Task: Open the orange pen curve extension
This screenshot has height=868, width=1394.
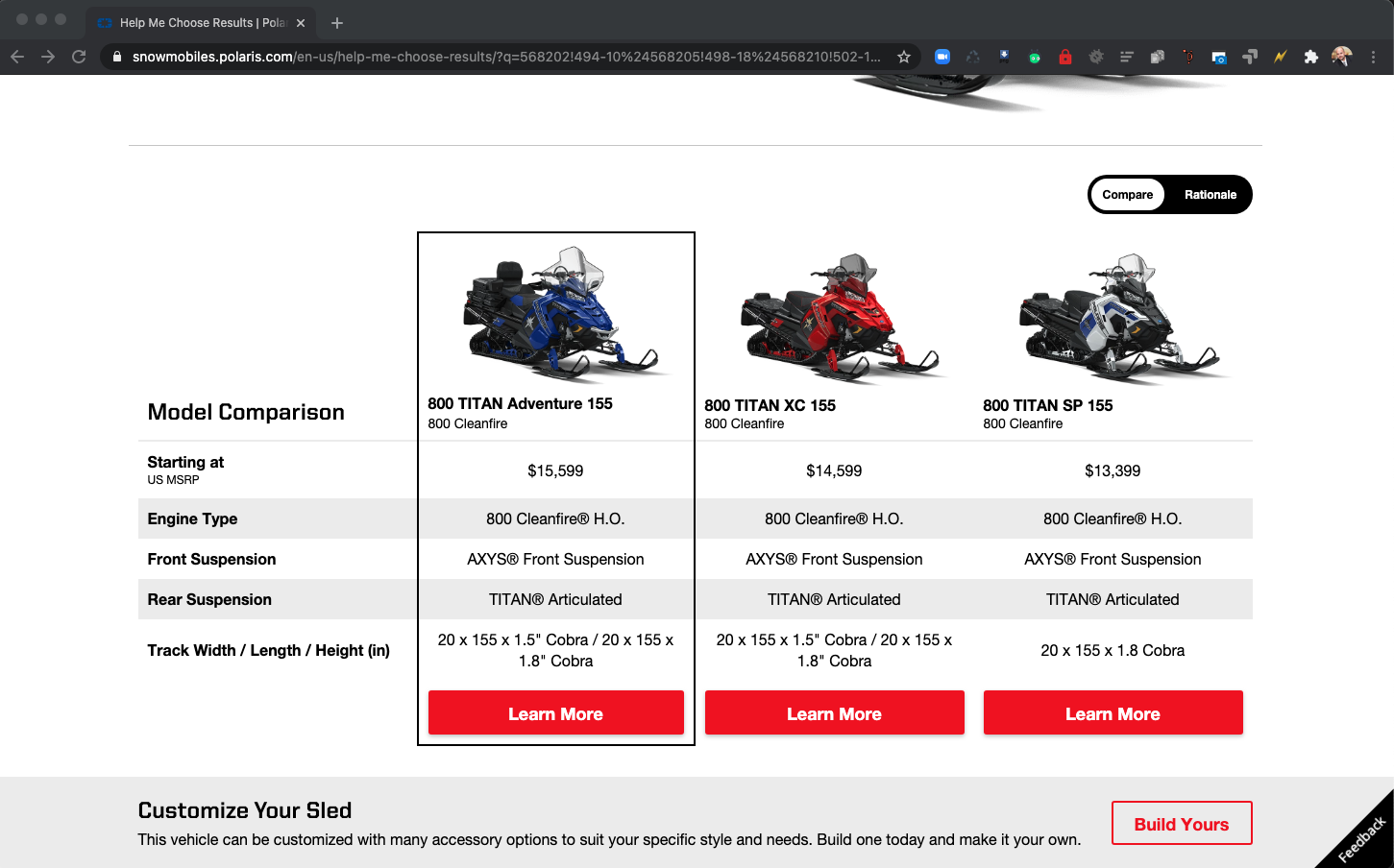Action: (x=1188, y=57)
